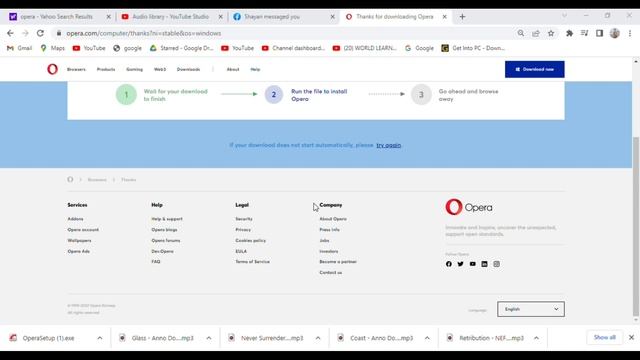
Task: Open Opera's Facebook page icon
Action: (449, 264)
